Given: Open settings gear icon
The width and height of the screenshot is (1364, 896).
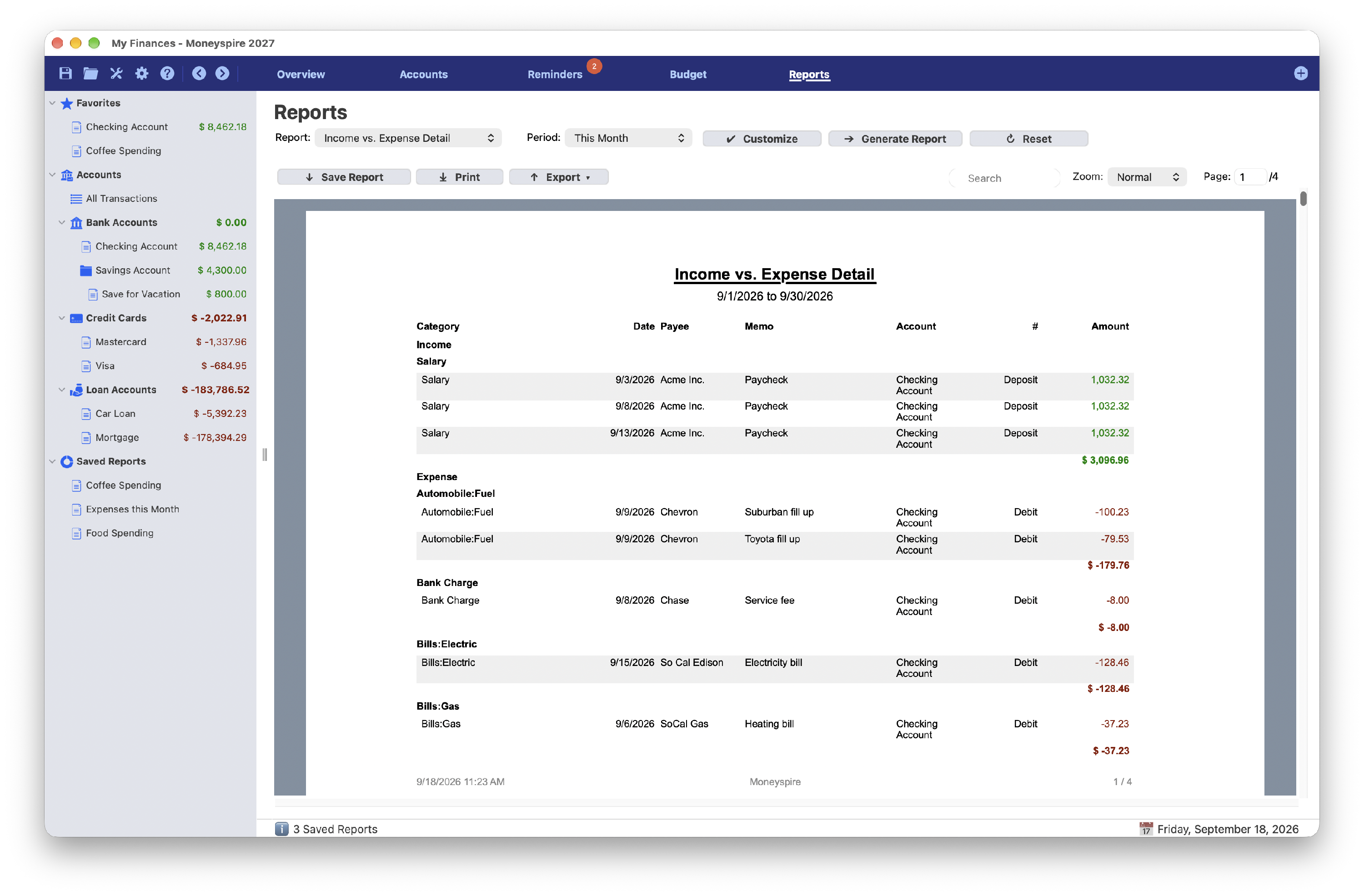Looking at the screenshot, I should coord(141,73).
